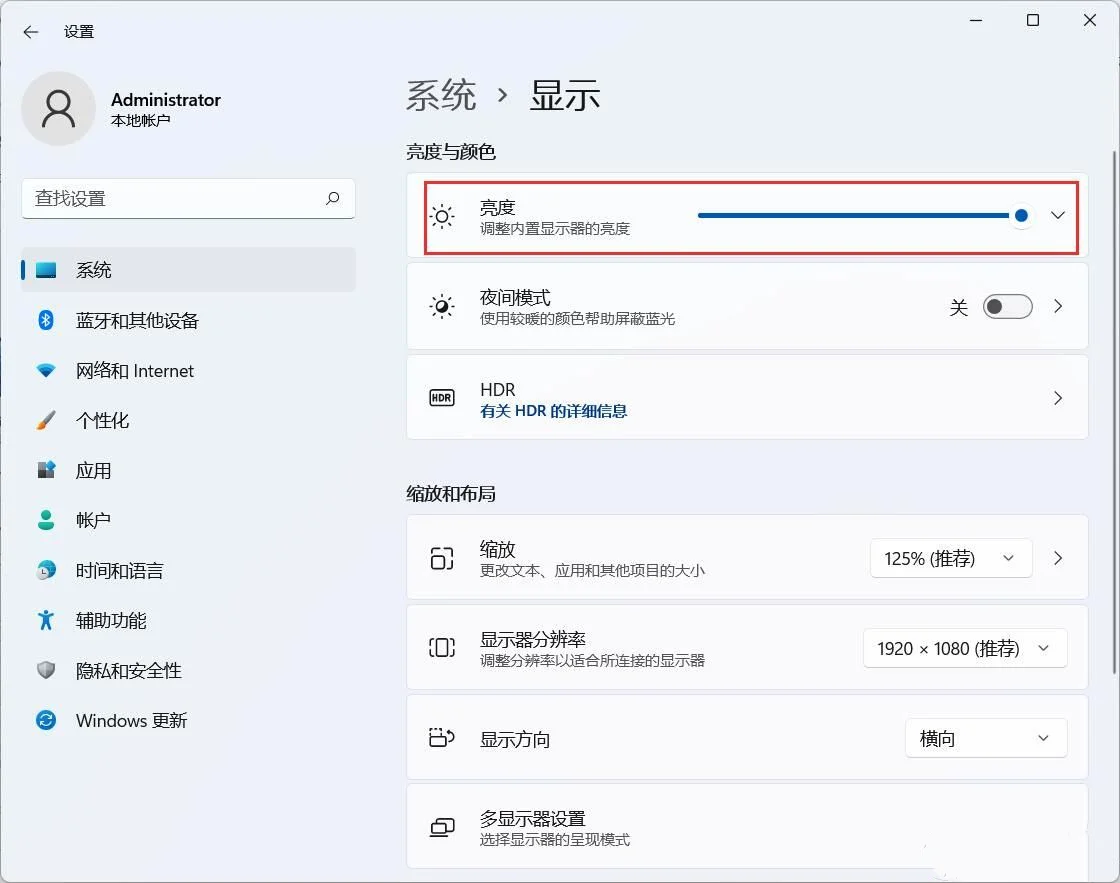
Task: Open the 横向 orientation dropdown
Action: coord(986,738)
